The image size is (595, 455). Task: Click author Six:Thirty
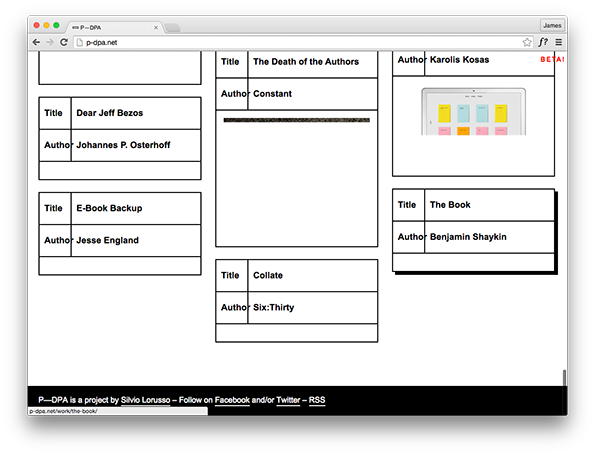pyautogui.click(x=274, y=307)
